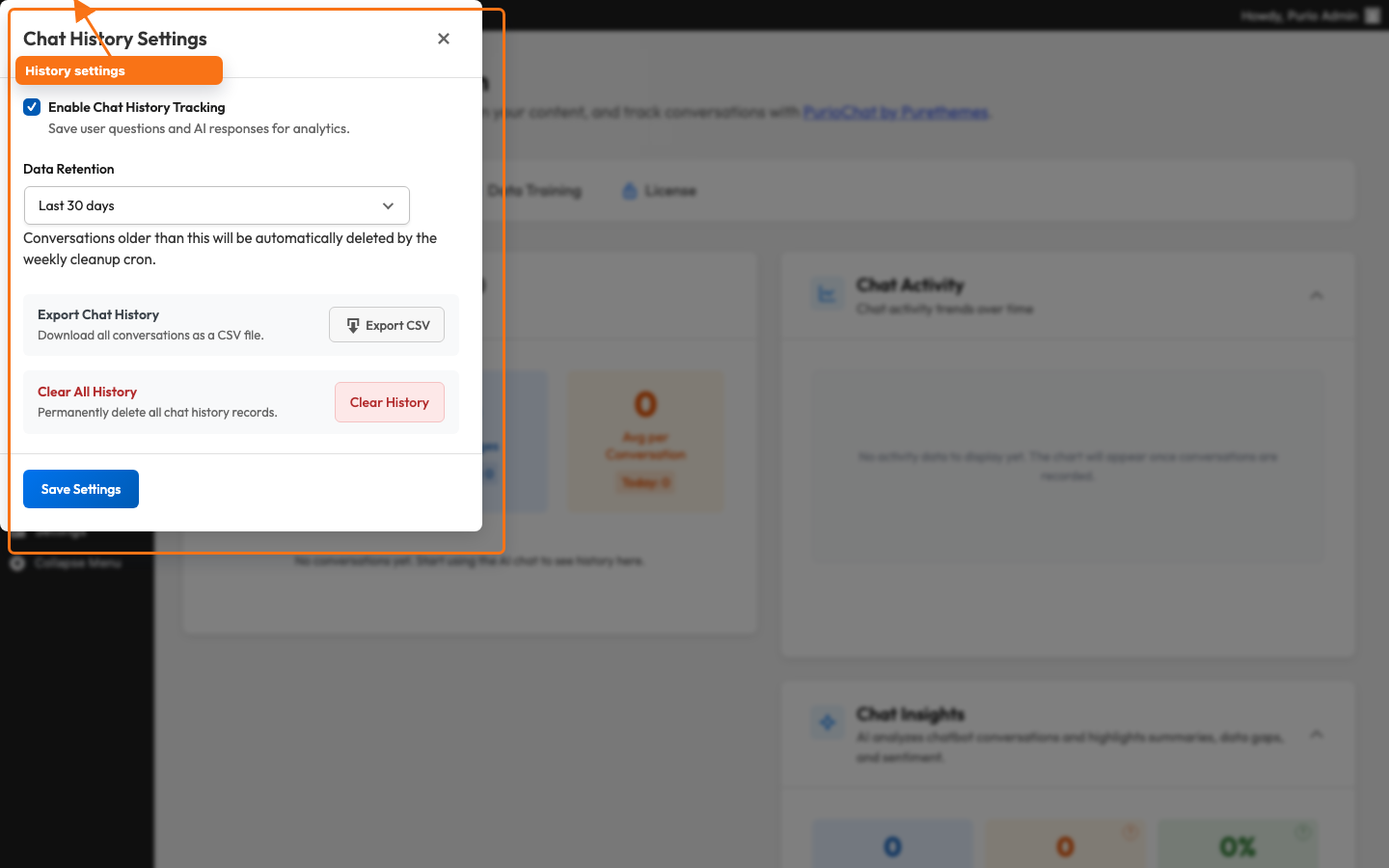Collapse the Chat Activity panel chevron
The width and height of the screenshot is (1389, 868).
[x=1317, y=295]
